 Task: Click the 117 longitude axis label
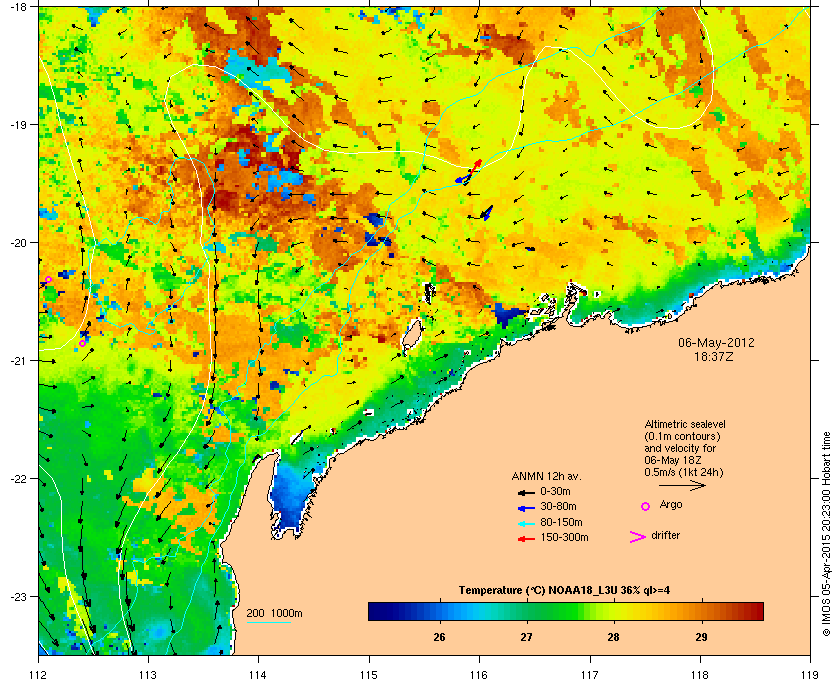[590, 674]
